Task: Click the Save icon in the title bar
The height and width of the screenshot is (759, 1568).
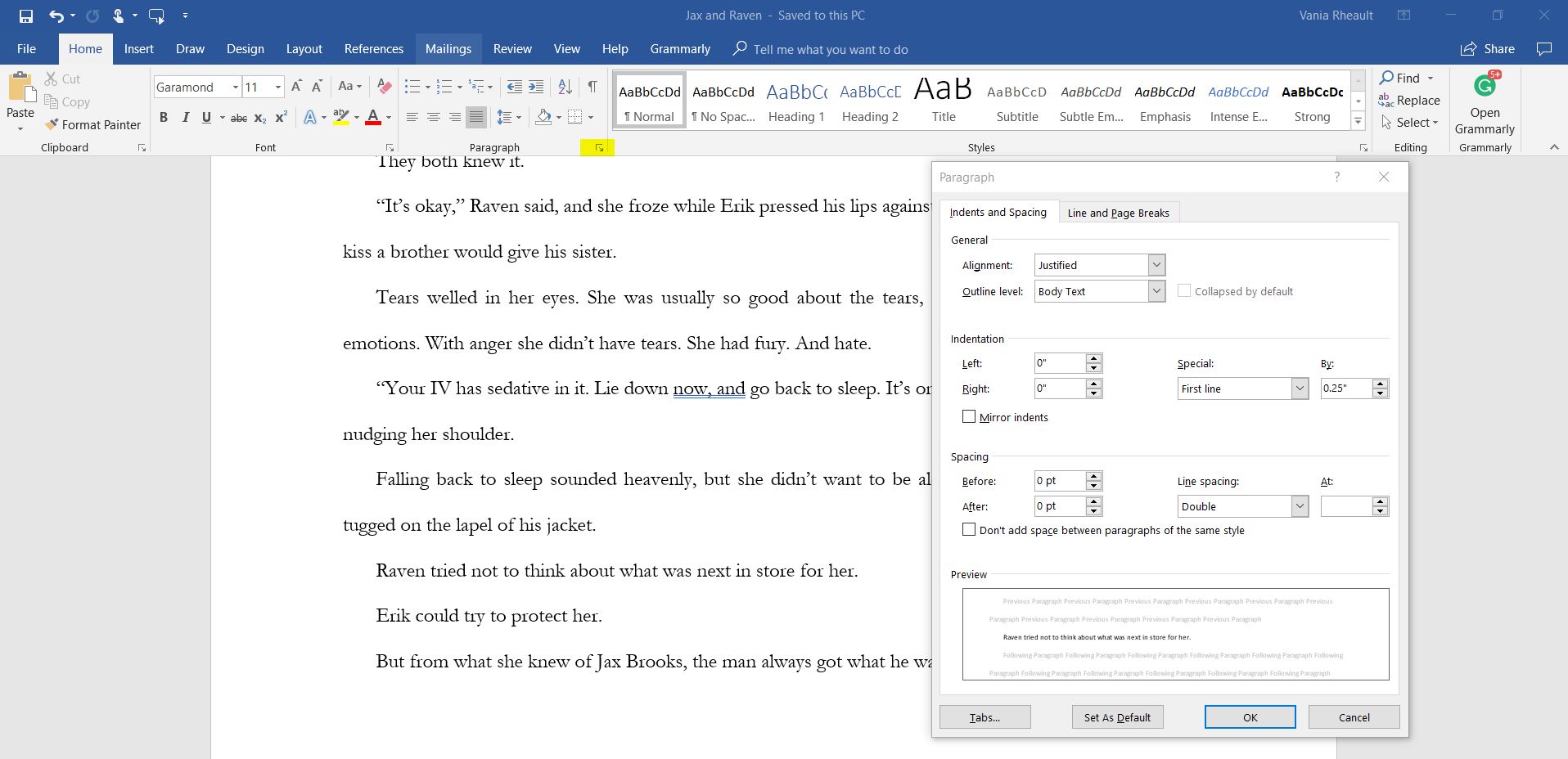Action: click(x=25, y=16)
